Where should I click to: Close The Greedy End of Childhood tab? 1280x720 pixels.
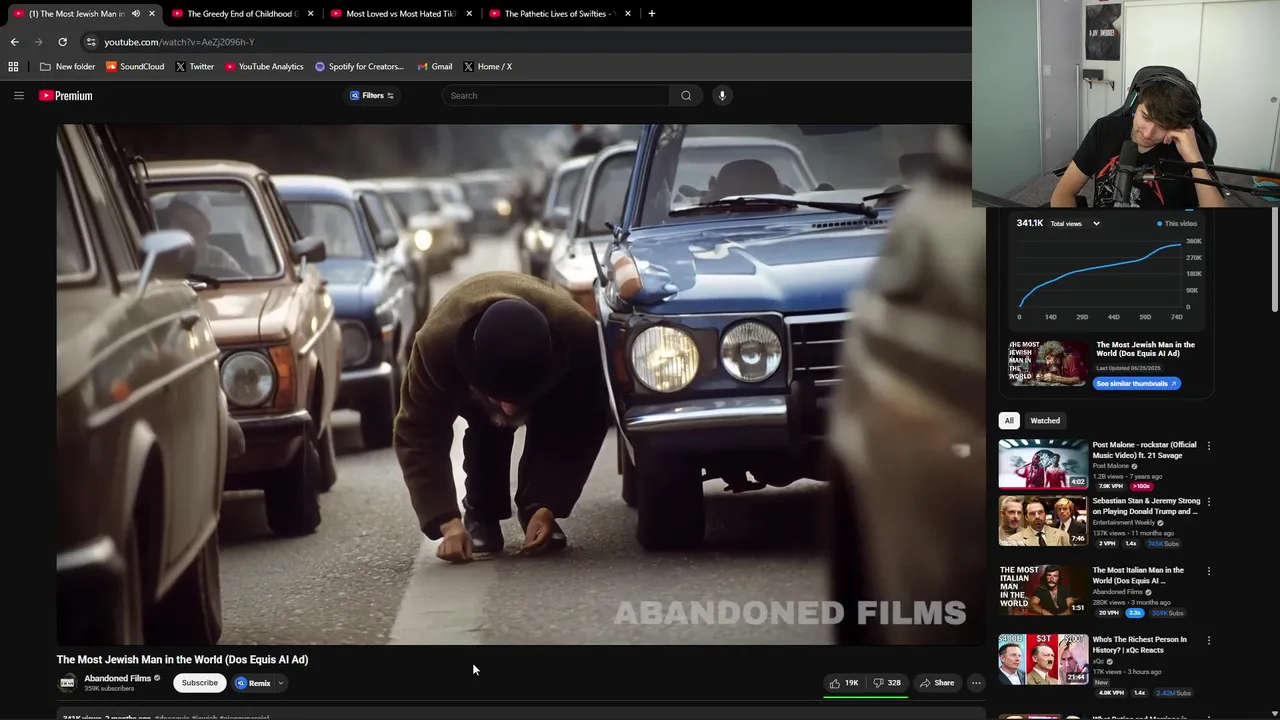[x=311, y=14]
